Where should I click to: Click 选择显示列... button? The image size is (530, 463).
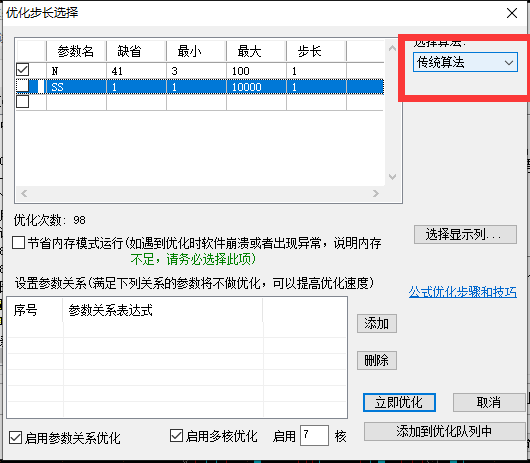point(465,235)
